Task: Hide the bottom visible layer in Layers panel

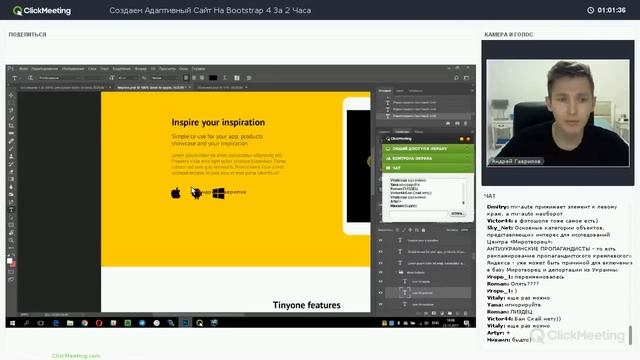Action: (380, 304)
